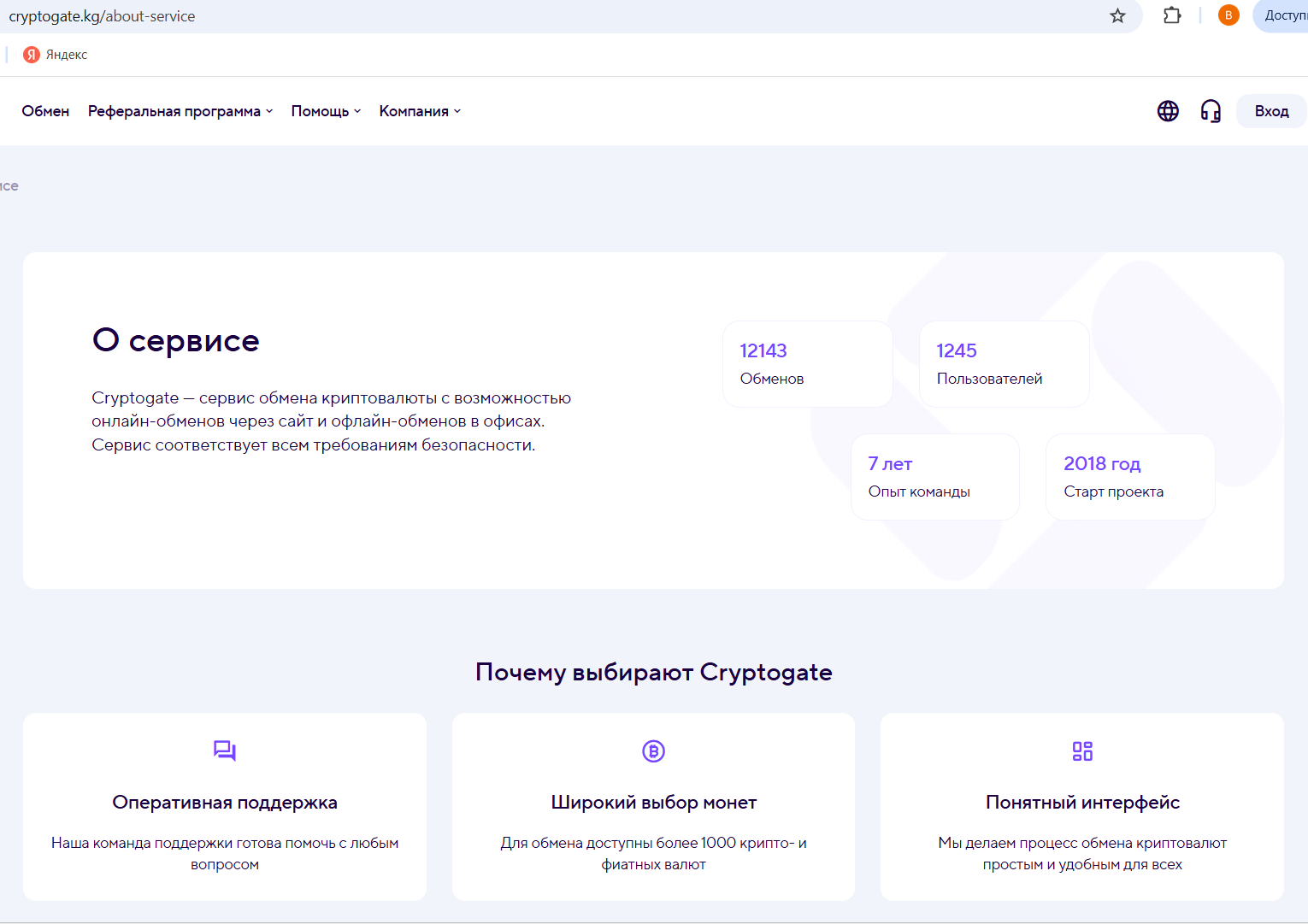Click the orange profile avatar icon
Viewport: 1308px width, 924px height.
coord(1228,15)
